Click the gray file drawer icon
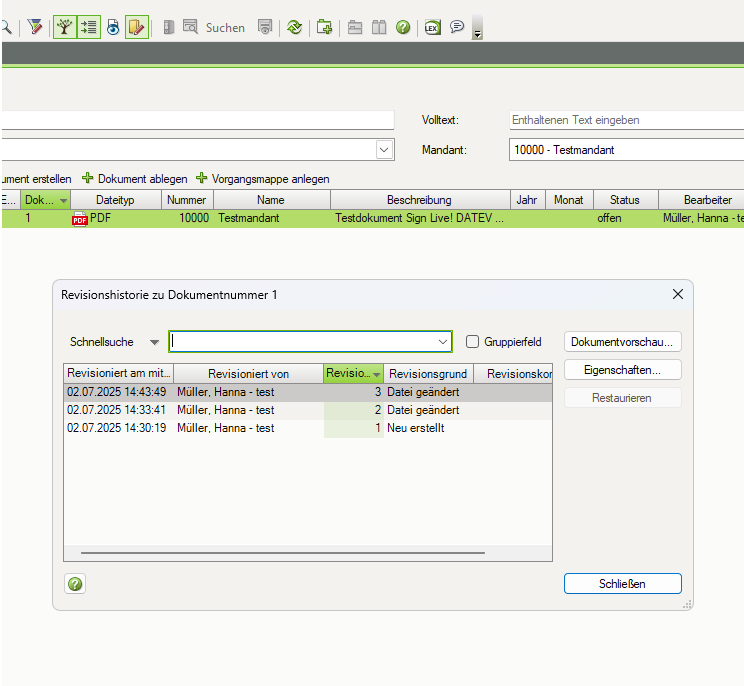 [x=355, y=28]
